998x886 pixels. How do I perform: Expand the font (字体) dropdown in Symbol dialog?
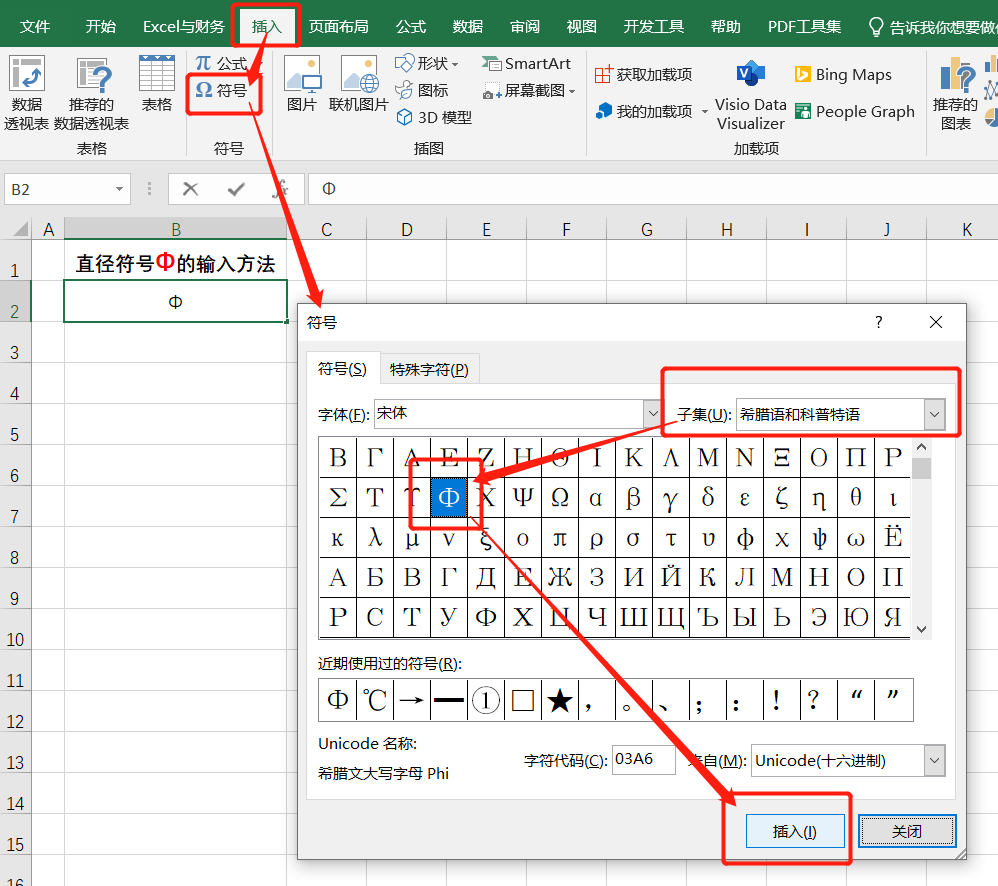pyautogui.click(x=652, y=414)
